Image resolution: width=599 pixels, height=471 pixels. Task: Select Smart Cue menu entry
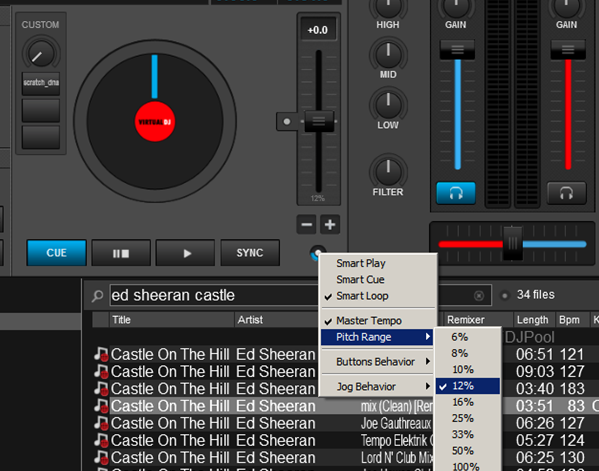click(378, 279)
